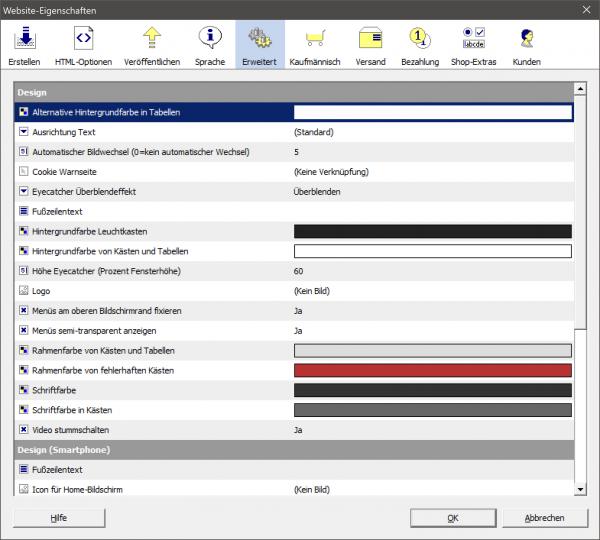Toggle Menüs semi-transparent anzeigen option

(24, 330)
